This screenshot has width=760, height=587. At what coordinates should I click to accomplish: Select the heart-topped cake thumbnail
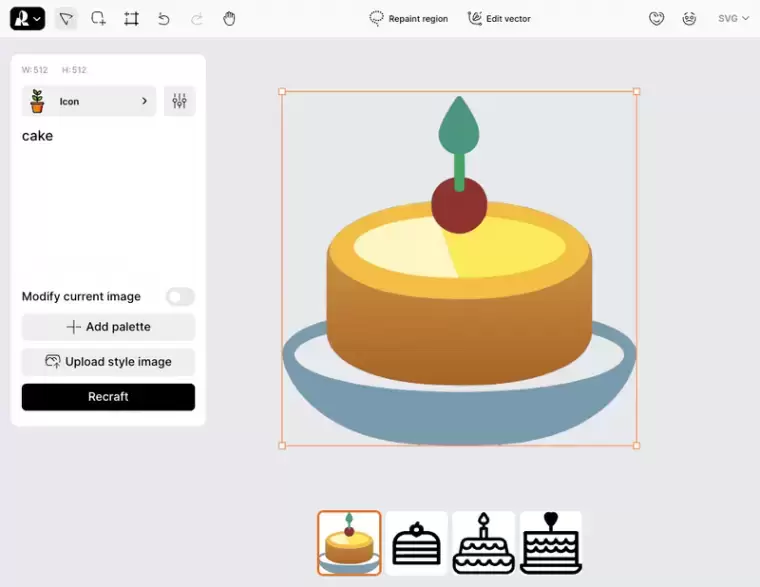(x=551, y=543)
